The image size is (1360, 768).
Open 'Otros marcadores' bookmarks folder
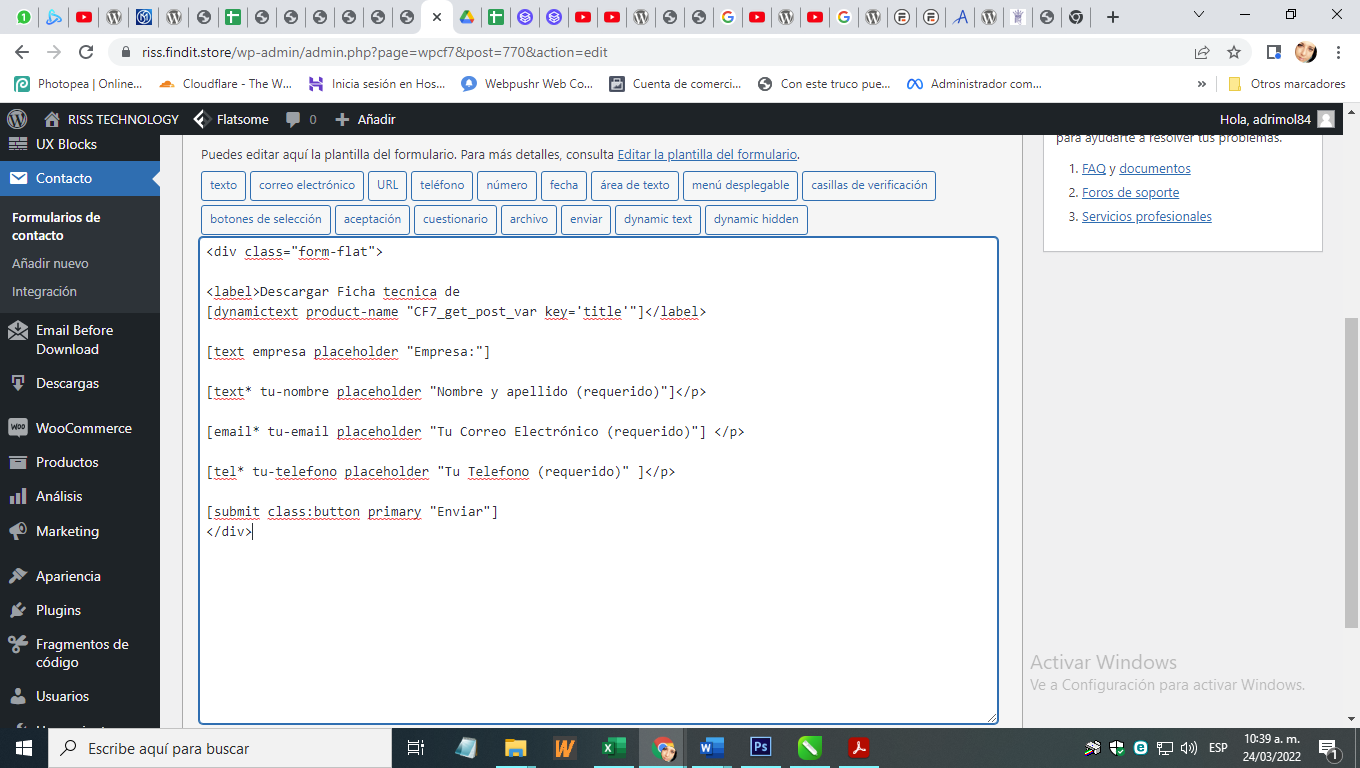pyautogui.click(x=1288, y=84)
